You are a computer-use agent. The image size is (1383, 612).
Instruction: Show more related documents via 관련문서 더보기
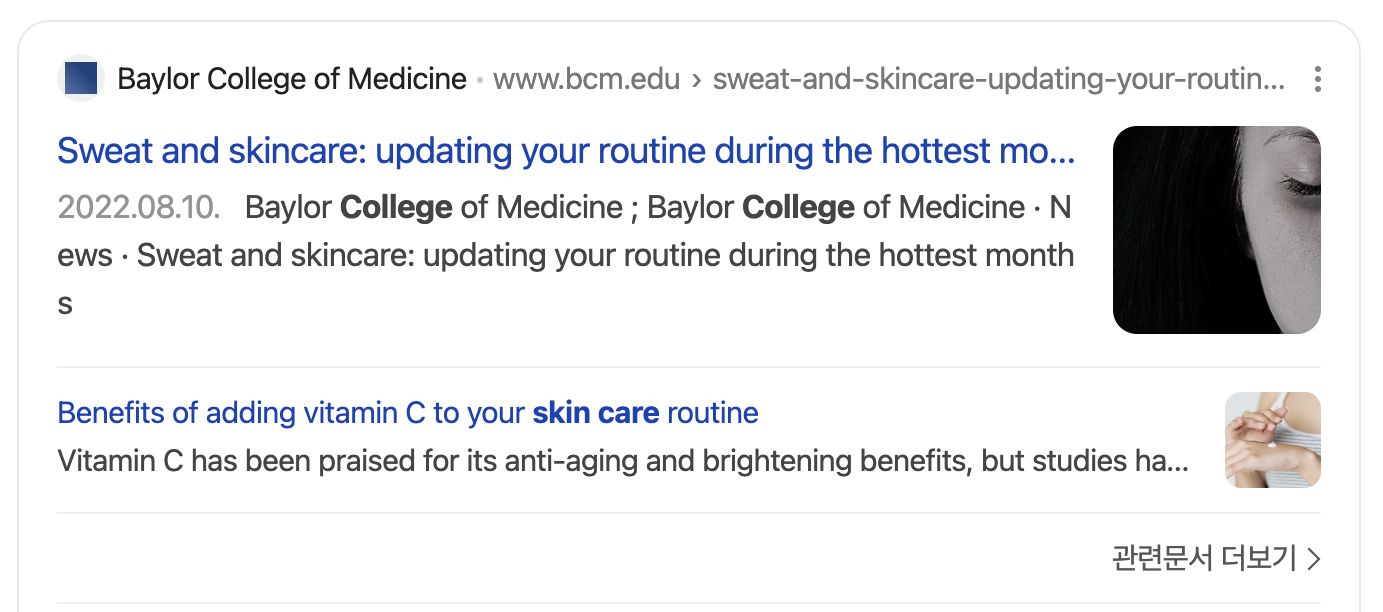coord(1205,558)
